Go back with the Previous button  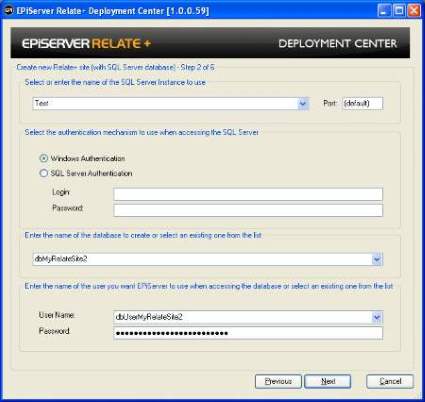pos(278,381)
